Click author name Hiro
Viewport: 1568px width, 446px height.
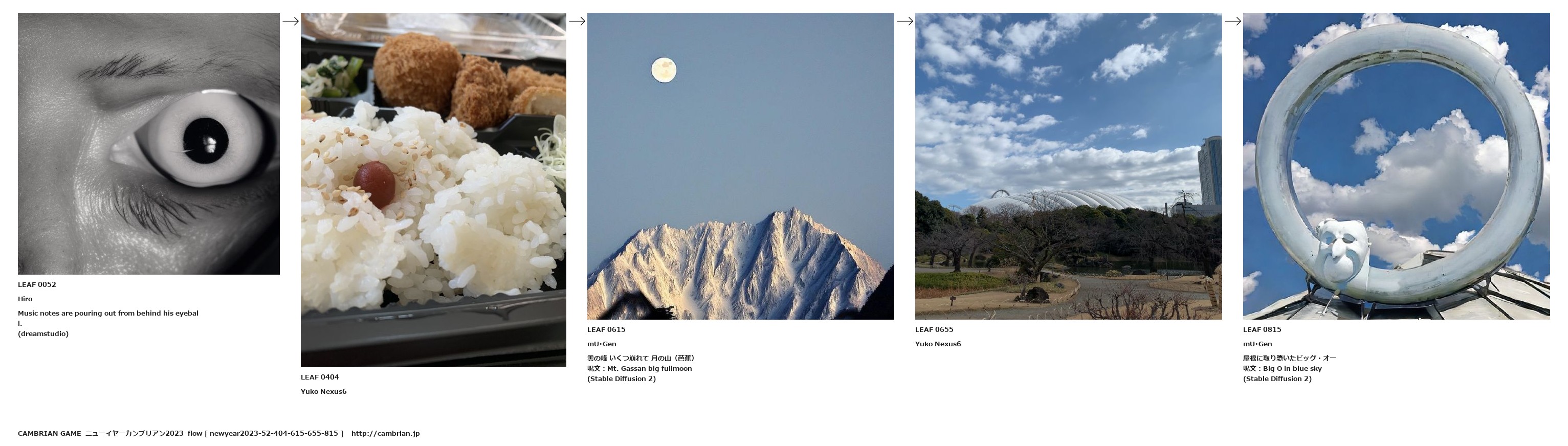tap(25, 299)
